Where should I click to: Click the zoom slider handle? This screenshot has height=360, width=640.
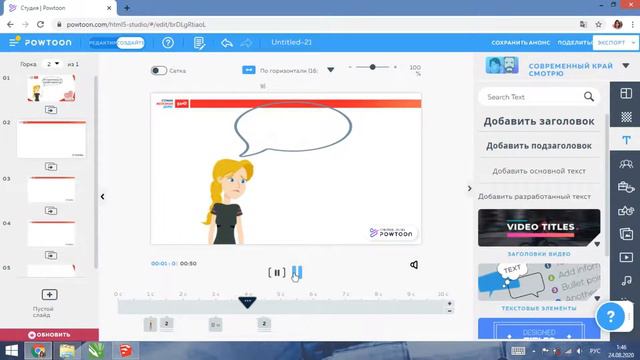point(373,67)
